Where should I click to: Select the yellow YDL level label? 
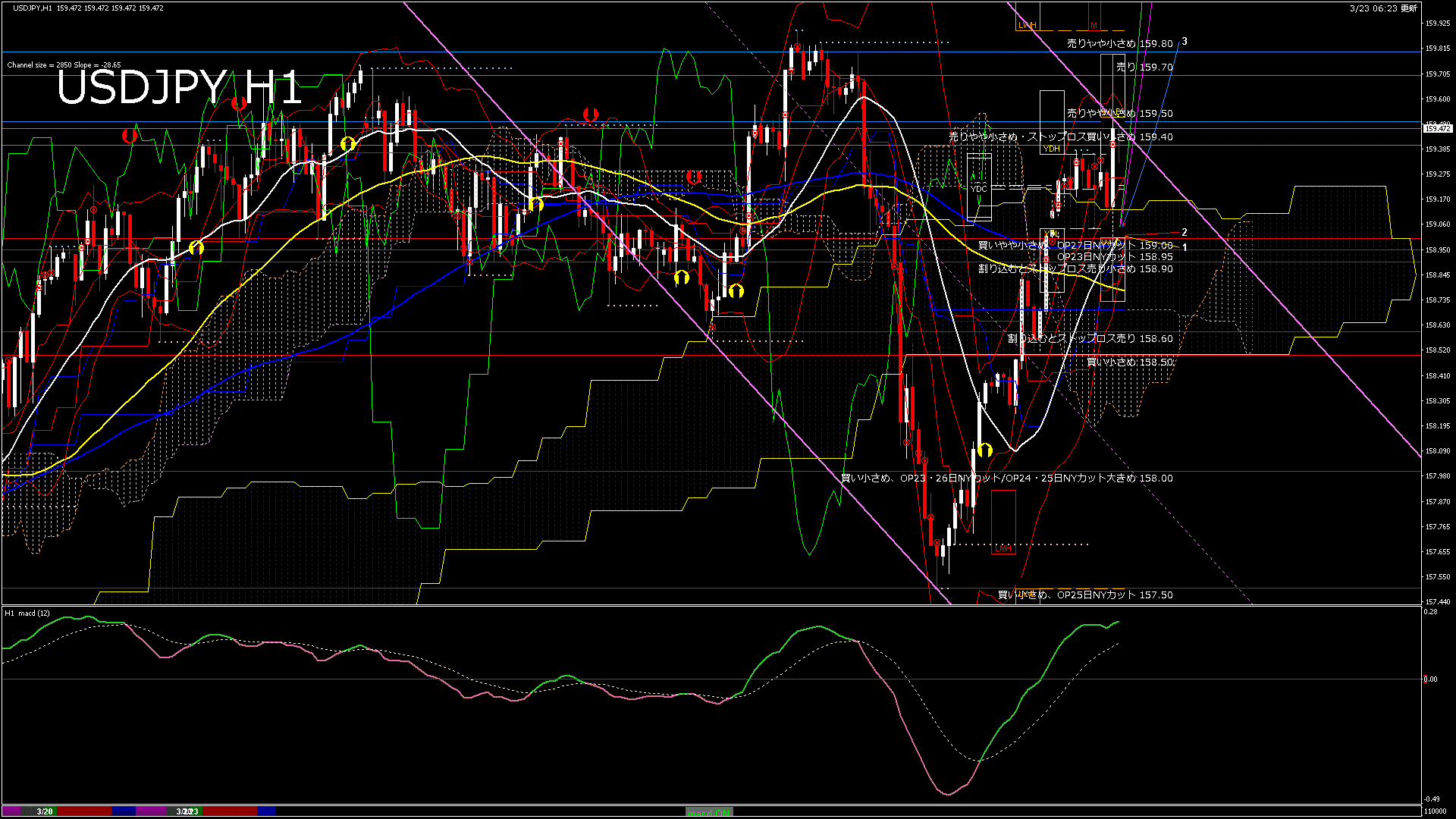(1052, 233)
